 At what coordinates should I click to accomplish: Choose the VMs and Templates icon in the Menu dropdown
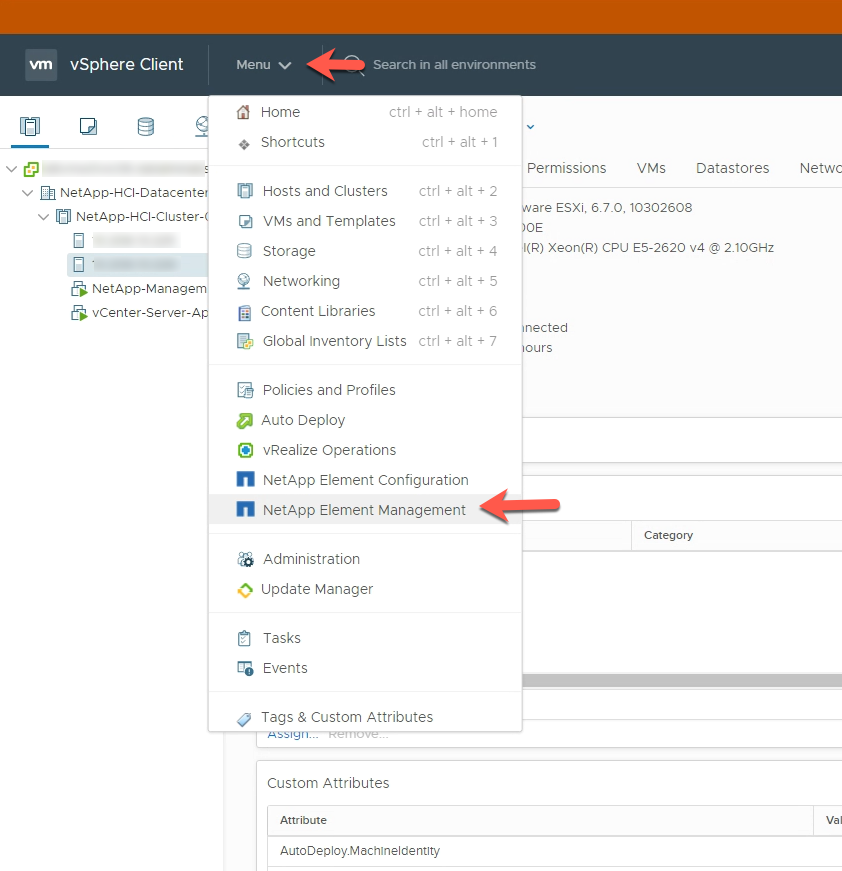click(x=245, y=221)
